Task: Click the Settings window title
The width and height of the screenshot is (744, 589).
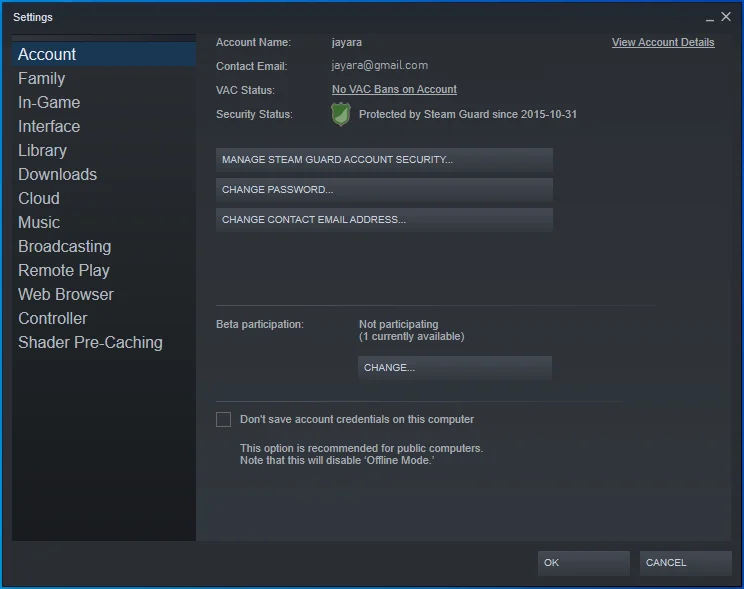Action: pos(33,17)
